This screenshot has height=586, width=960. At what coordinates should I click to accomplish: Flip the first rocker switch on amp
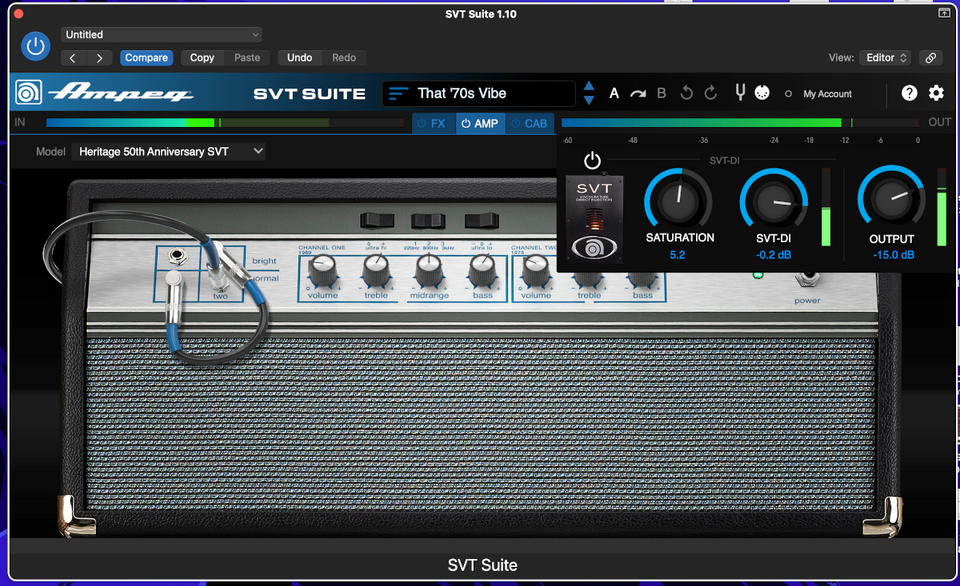click(377, 220)
